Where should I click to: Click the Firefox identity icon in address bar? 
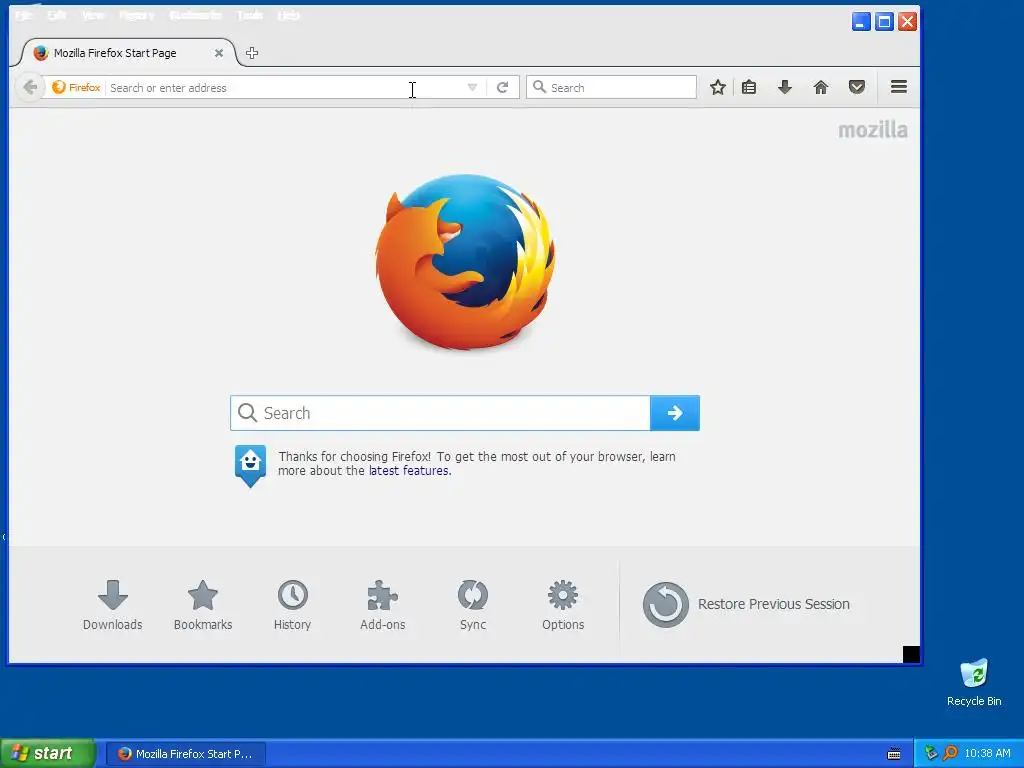76,87
